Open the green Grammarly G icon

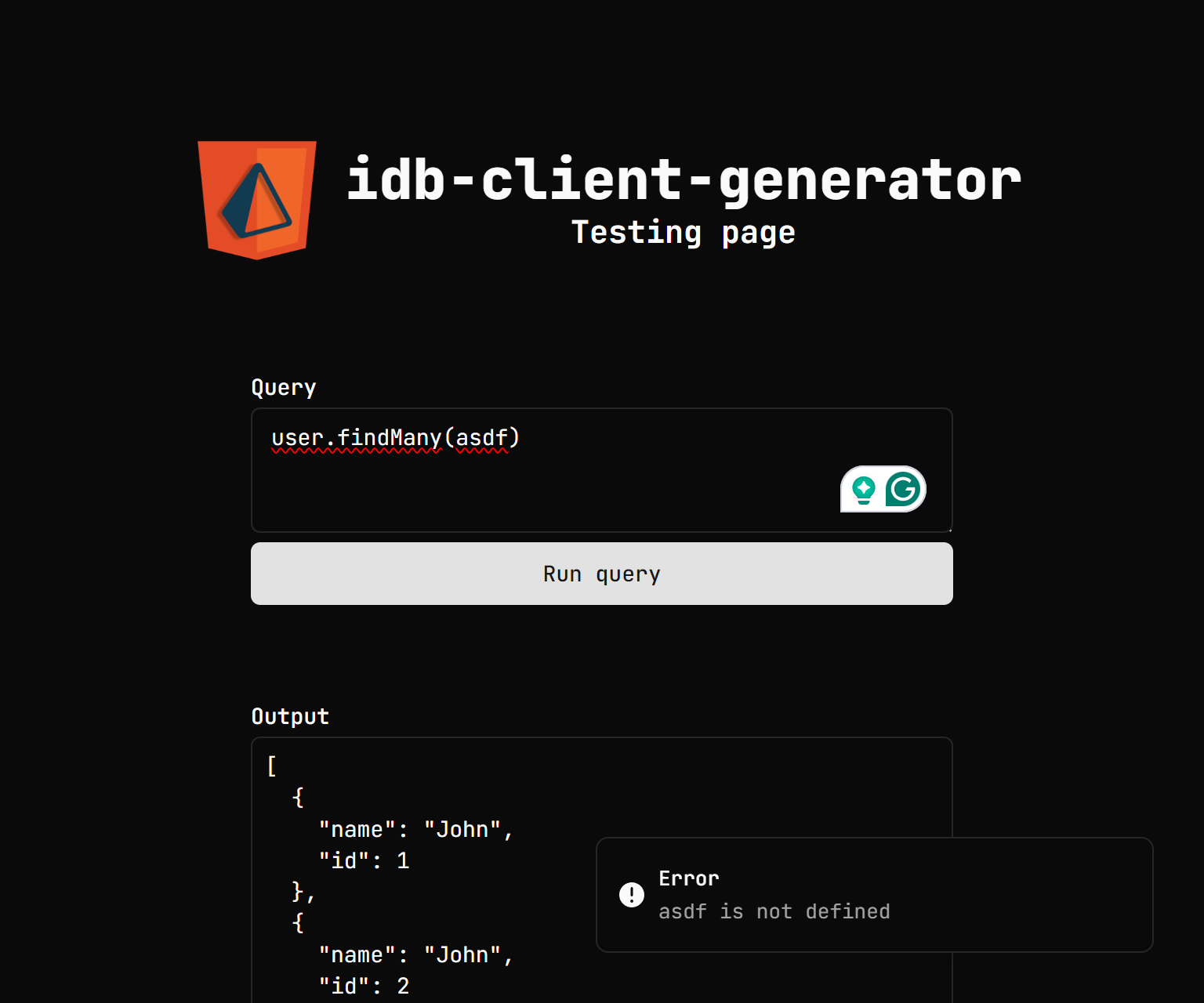[x=903, y=490]
